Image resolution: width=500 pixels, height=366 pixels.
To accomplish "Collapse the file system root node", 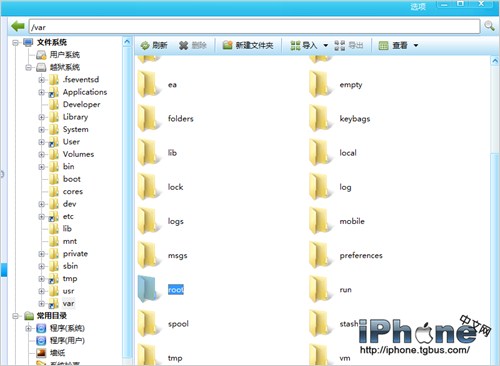I will tap(15, 43).
